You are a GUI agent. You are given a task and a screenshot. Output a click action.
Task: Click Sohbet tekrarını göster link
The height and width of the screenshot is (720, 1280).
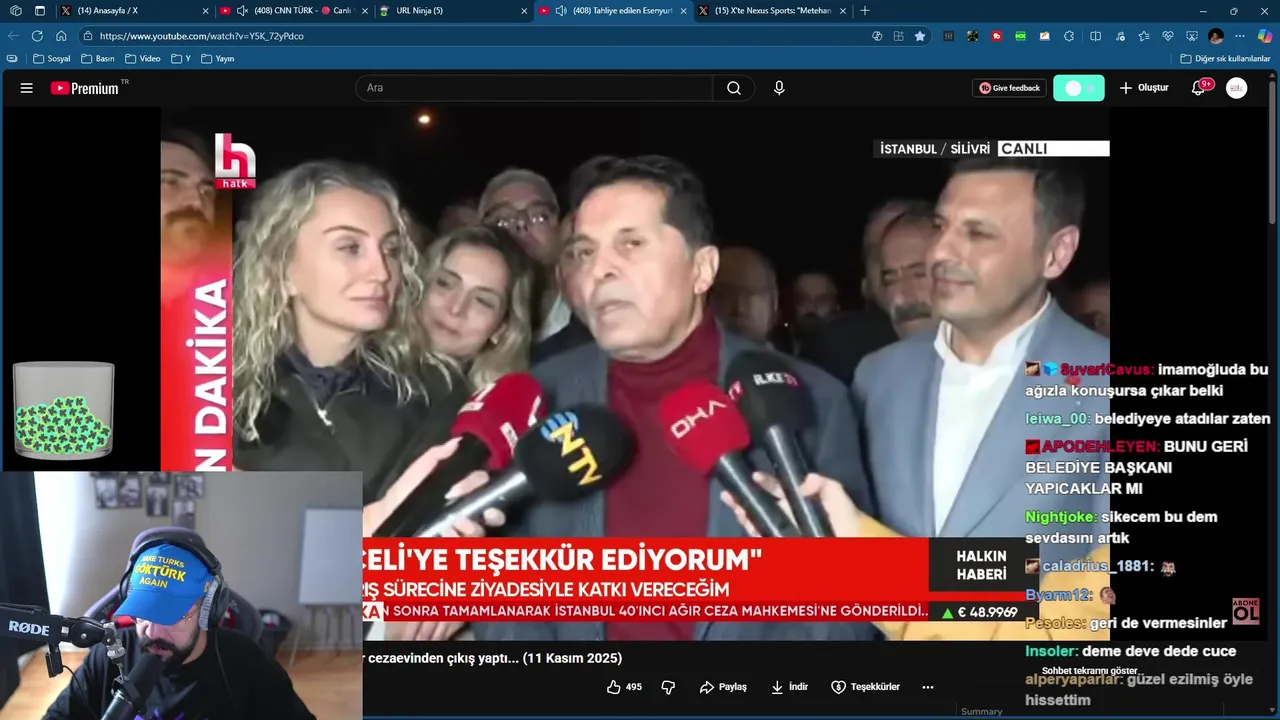click(1089, 671)
